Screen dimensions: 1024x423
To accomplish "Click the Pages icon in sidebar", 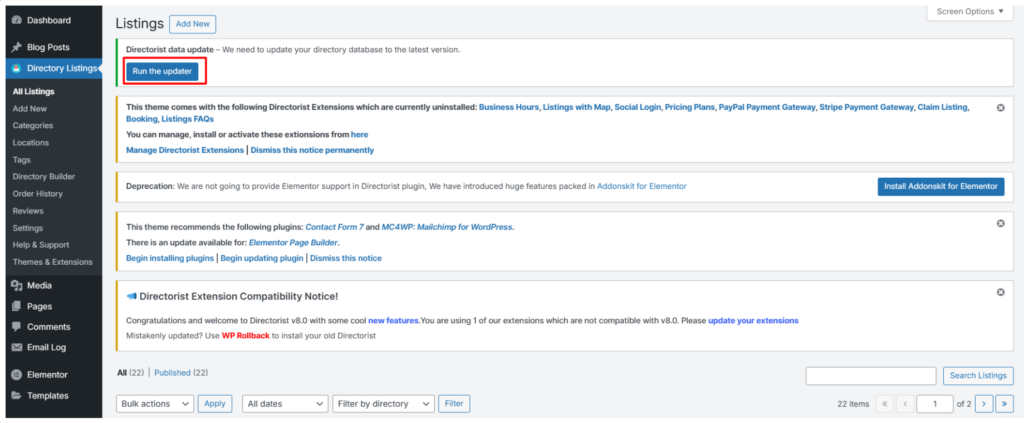I will [16, 306].
